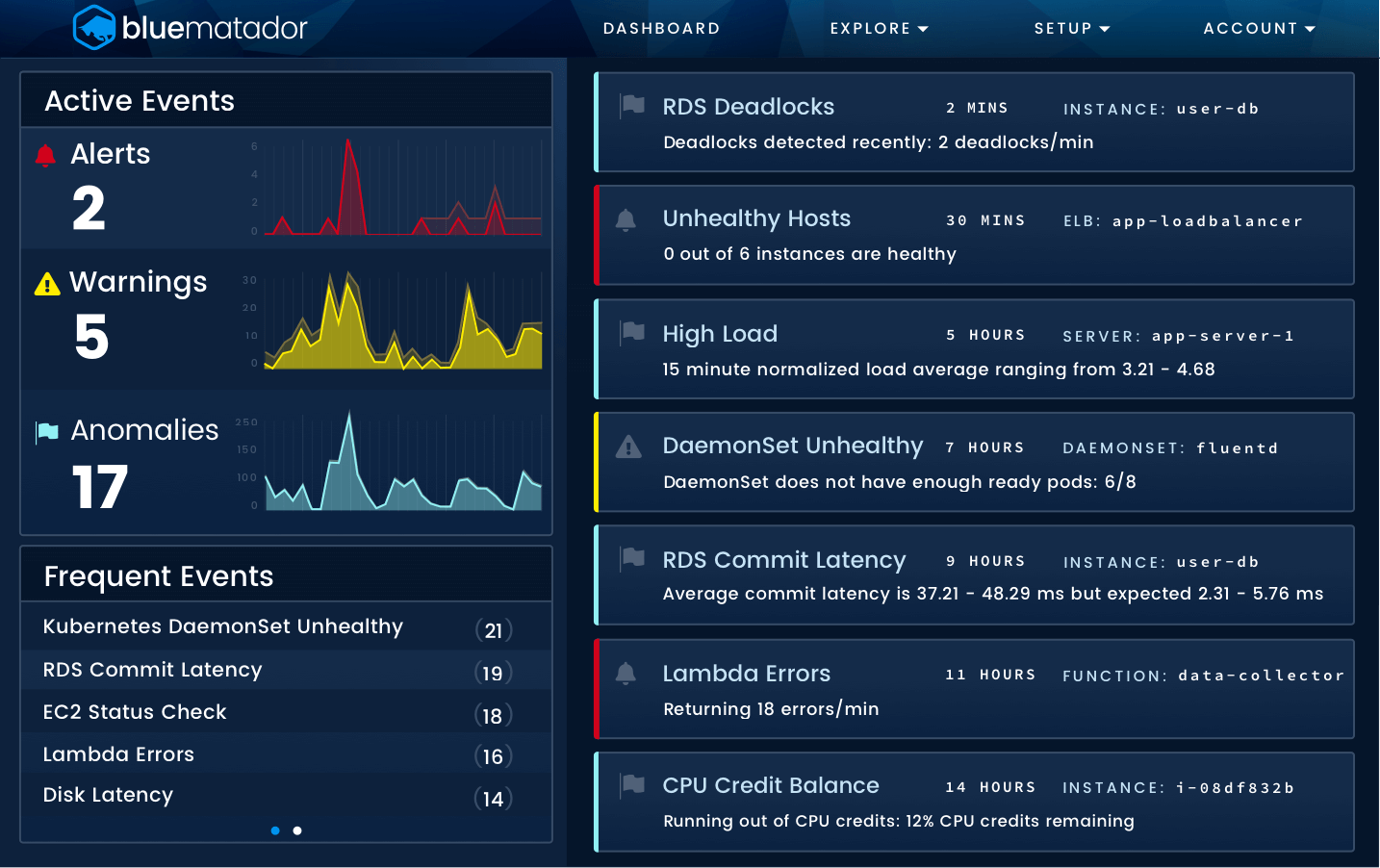Click the bell icon on the Unhealthy Hosts card

[626, 220]
